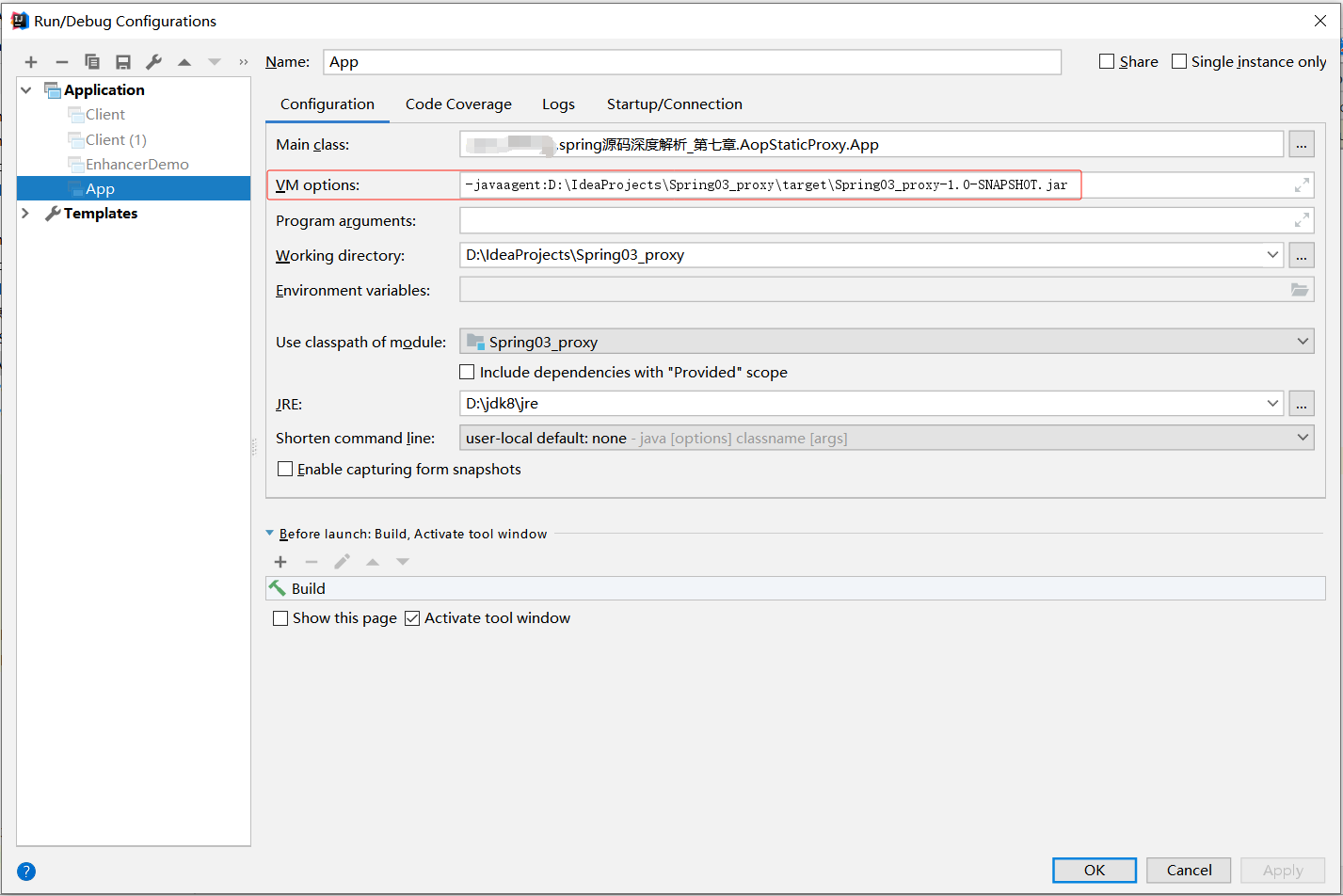
Task: Switch to Code Coverage tab
Action: pyautogui.click(x=458, y=104)
